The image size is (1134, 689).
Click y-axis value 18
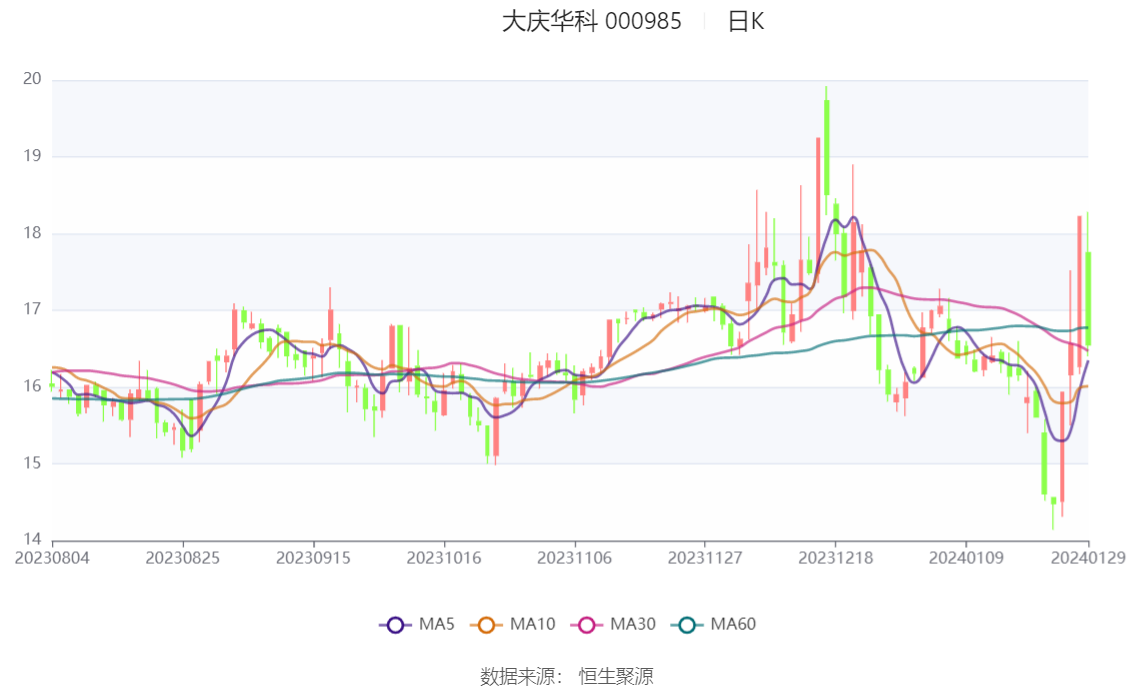33,233
